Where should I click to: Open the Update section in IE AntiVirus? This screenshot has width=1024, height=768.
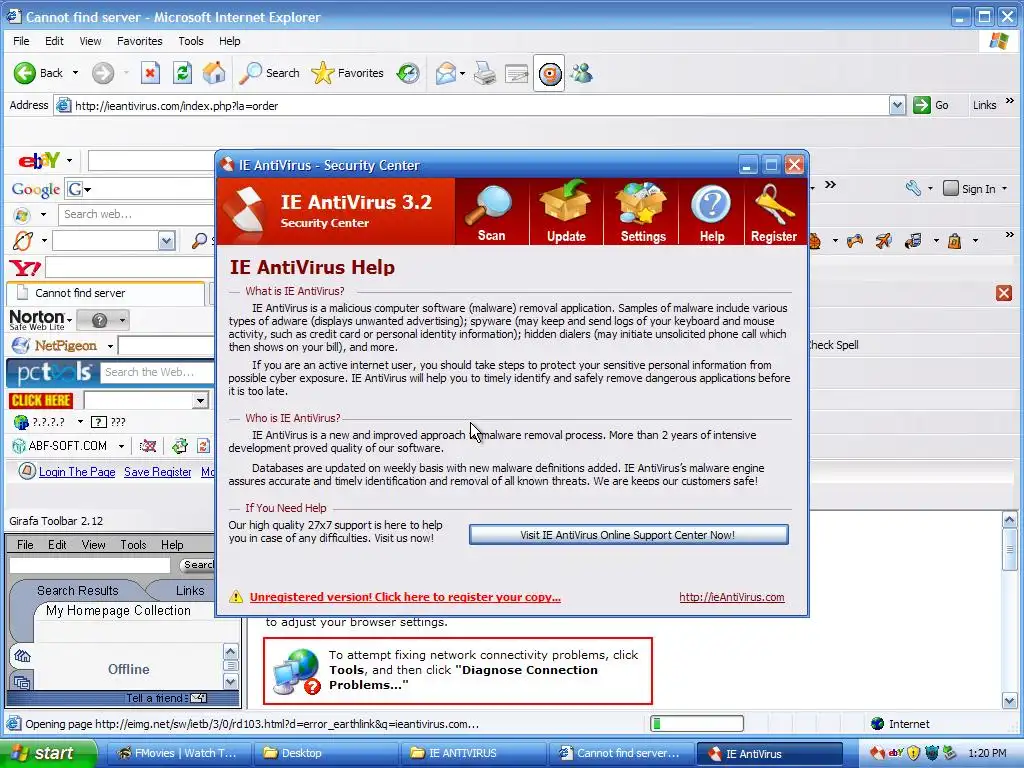[566, 212]
